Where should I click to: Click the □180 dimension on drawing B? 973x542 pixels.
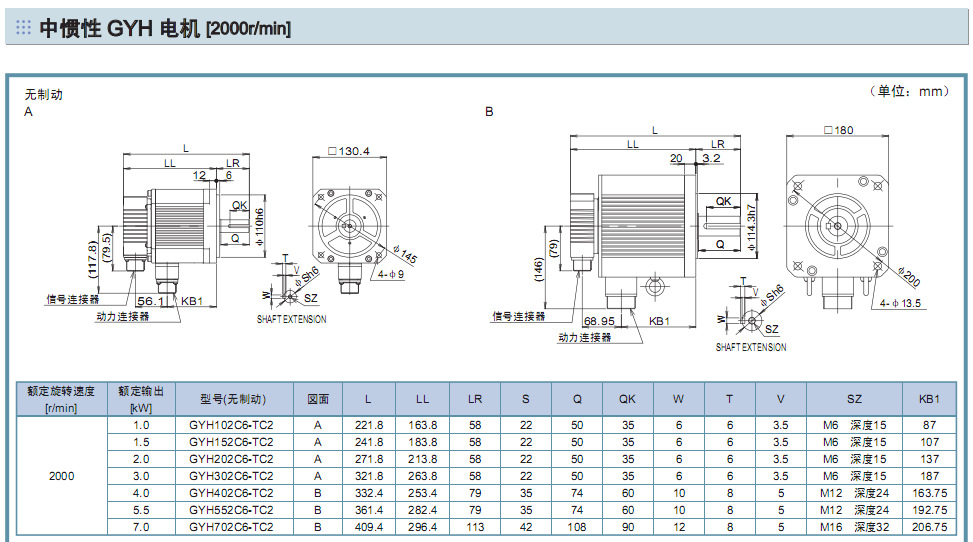pyautogui.click(x=838, y=130)
